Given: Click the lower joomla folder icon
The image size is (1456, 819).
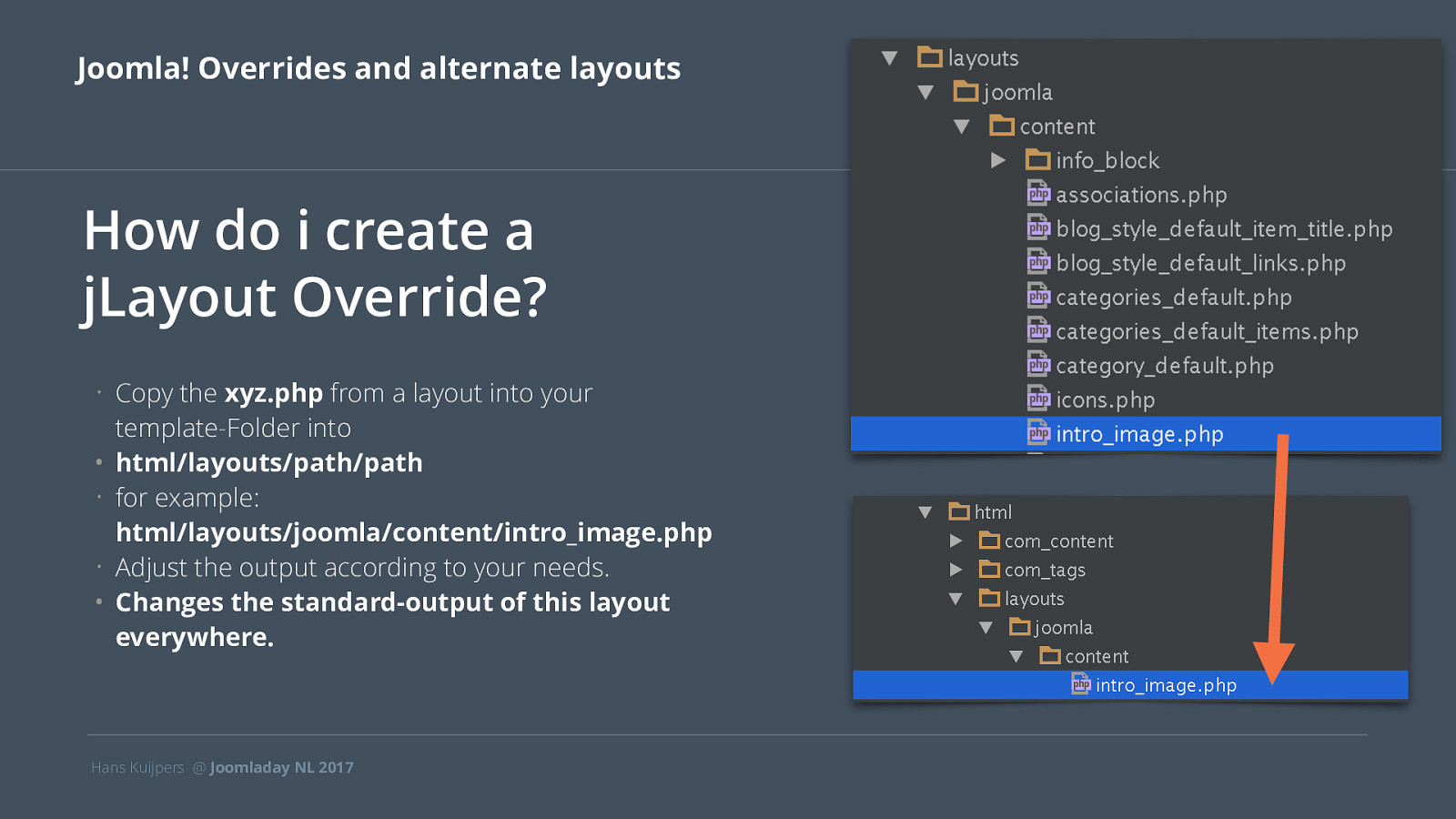Looking at the screenshot, I should 1020,627.
